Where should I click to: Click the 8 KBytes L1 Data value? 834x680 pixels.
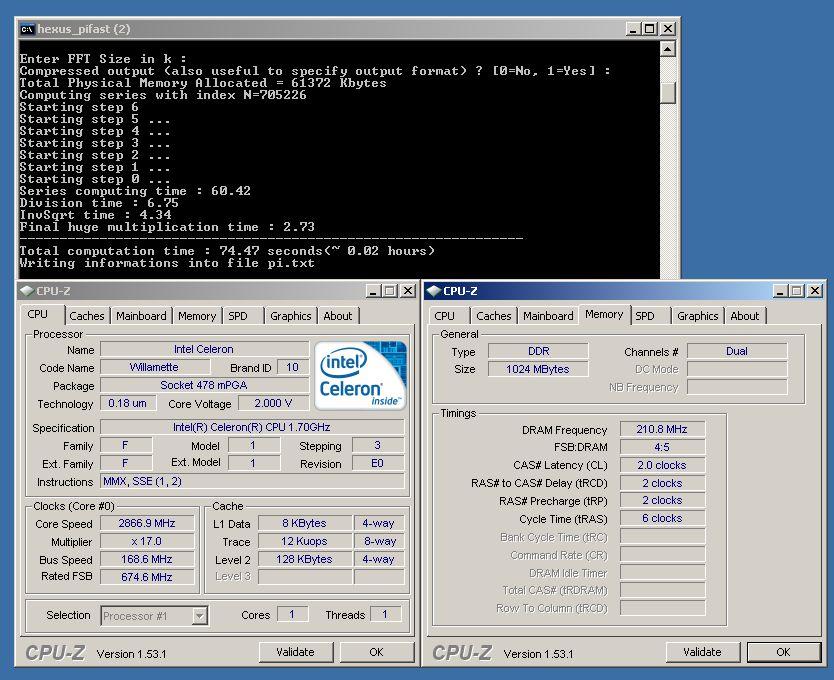coord(305,524)
